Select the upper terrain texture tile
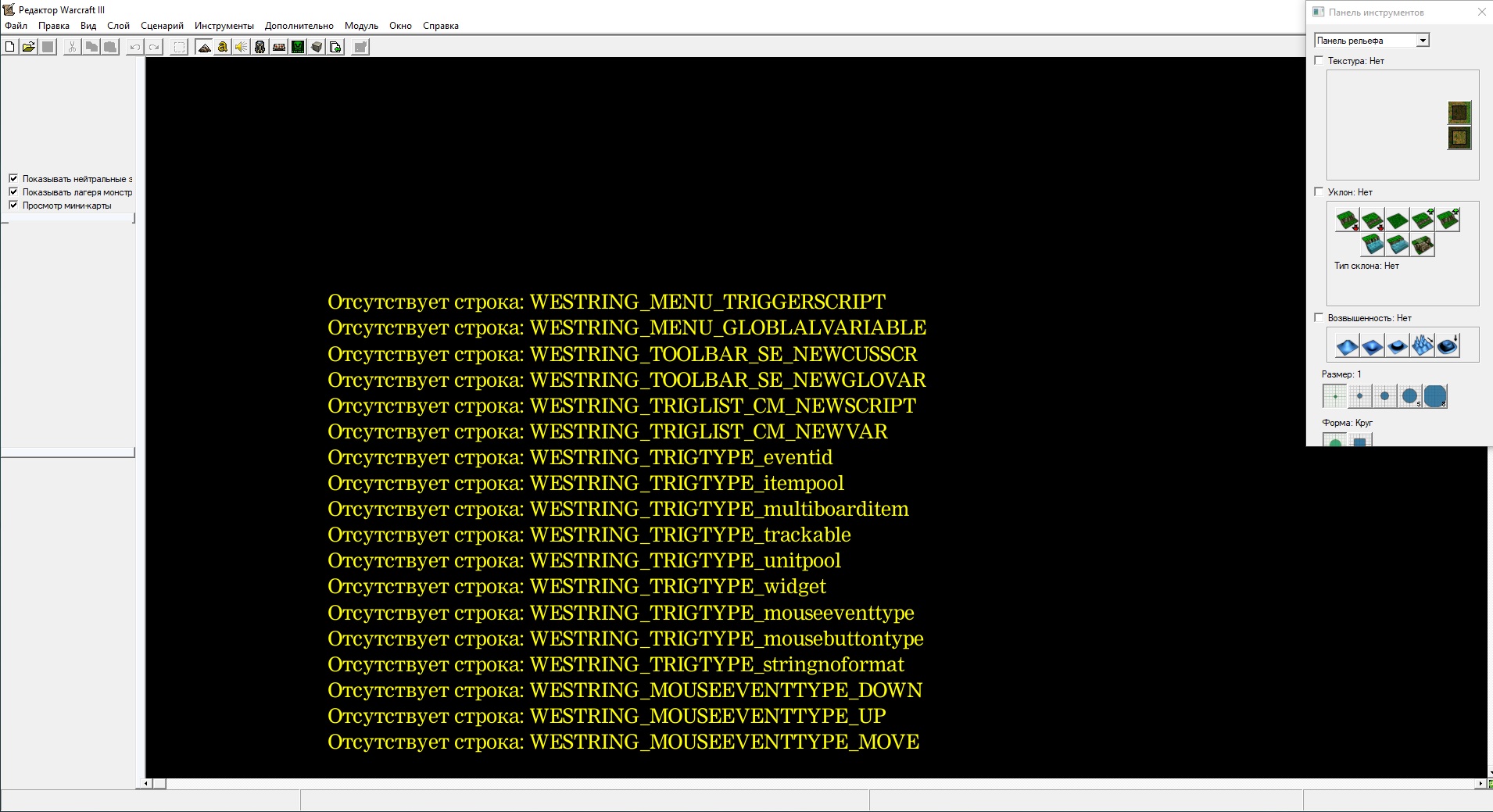Viewport: 1493px width, 812px height. tap(1459, 113)
